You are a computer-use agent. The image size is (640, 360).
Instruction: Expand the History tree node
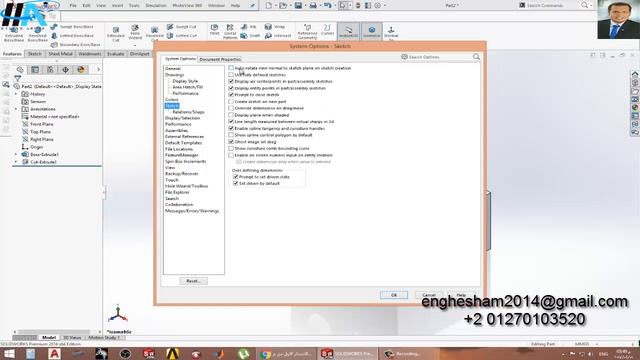pyautogui.click(x=16, y=94)
